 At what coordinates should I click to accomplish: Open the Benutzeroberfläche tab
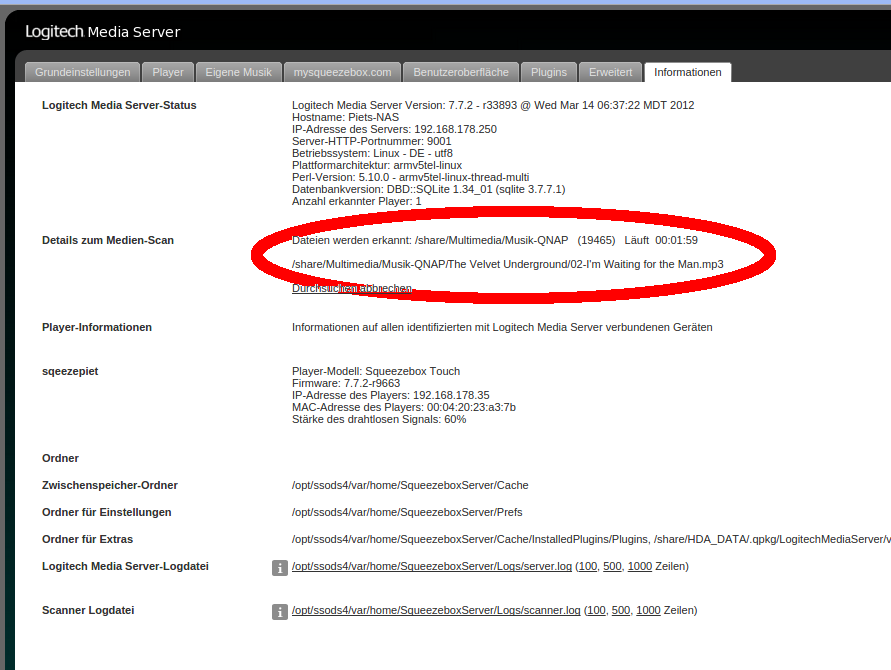coord(461,72)
